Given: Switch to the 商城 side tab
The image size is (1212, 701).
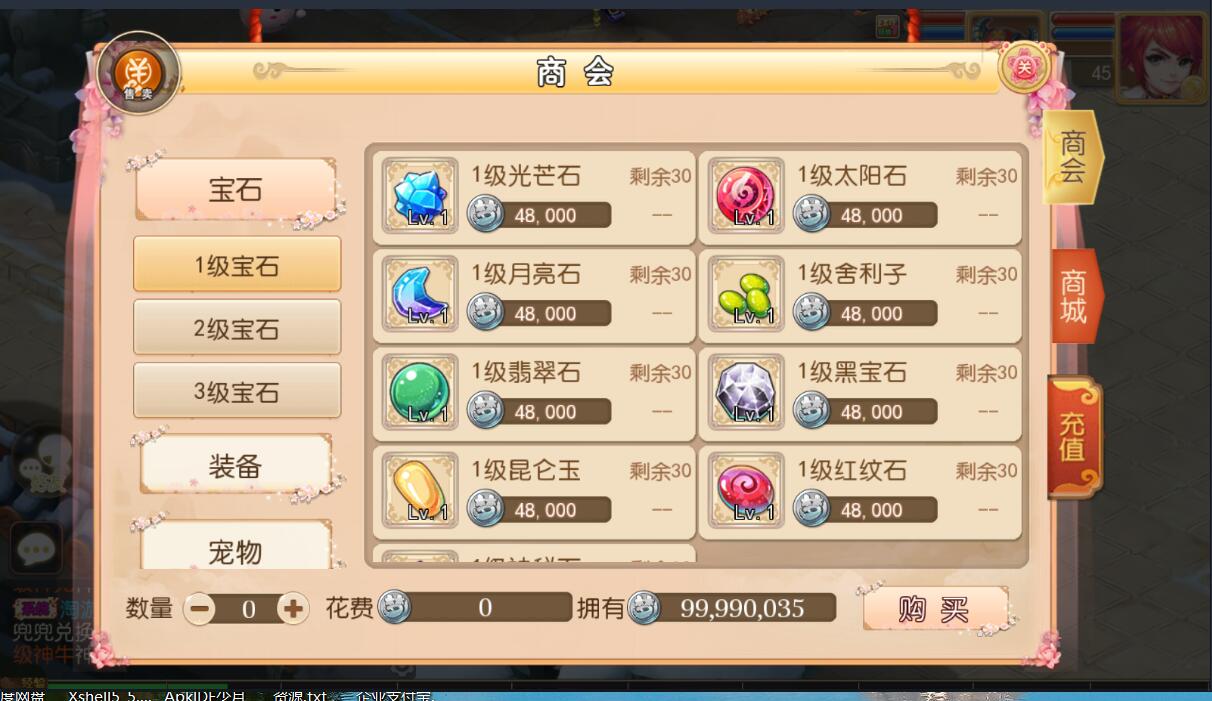Looking at the screenshot, I should tap(1075, 297).
